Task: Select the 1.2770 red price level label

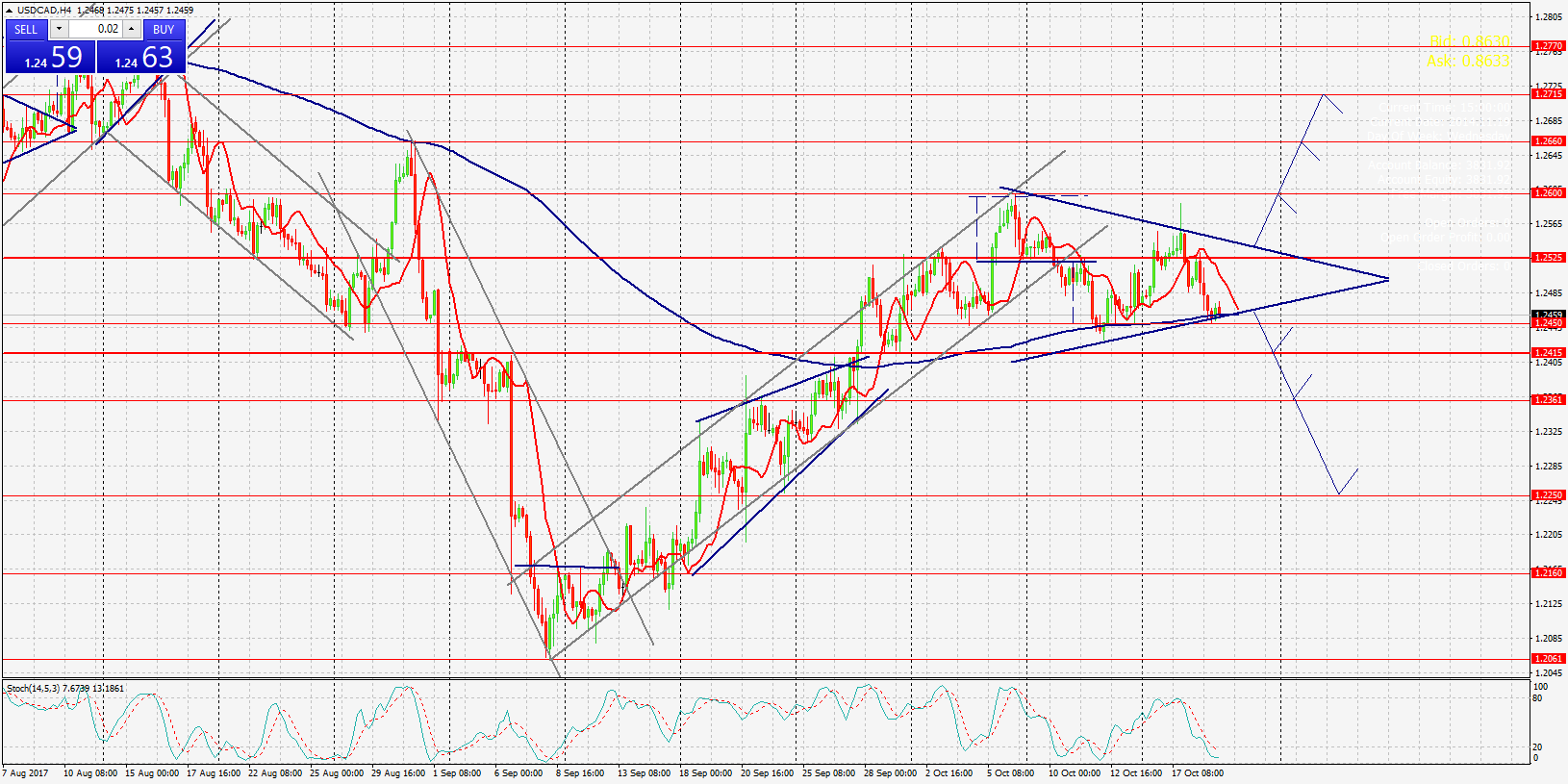Action: click(1548, 46)
